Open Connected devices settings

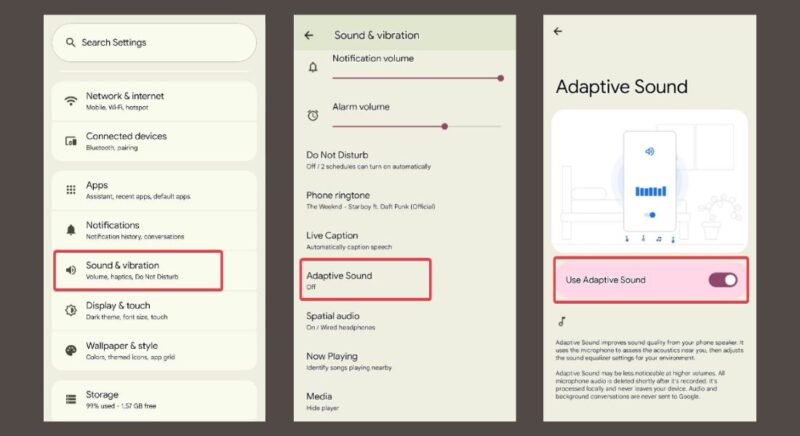(154, 141)
